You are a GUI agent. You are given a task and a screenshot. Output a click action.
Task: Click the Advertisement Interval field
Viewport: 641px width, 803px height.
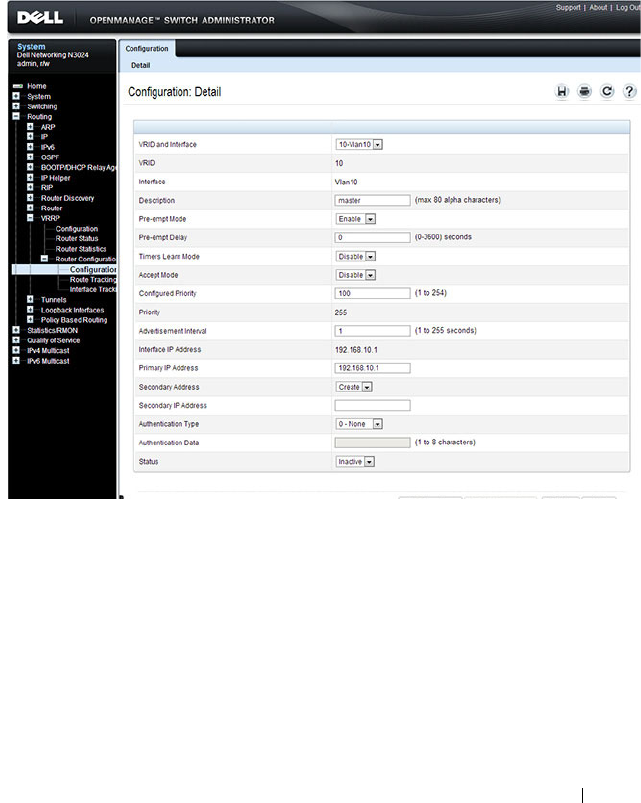point(372,331)
